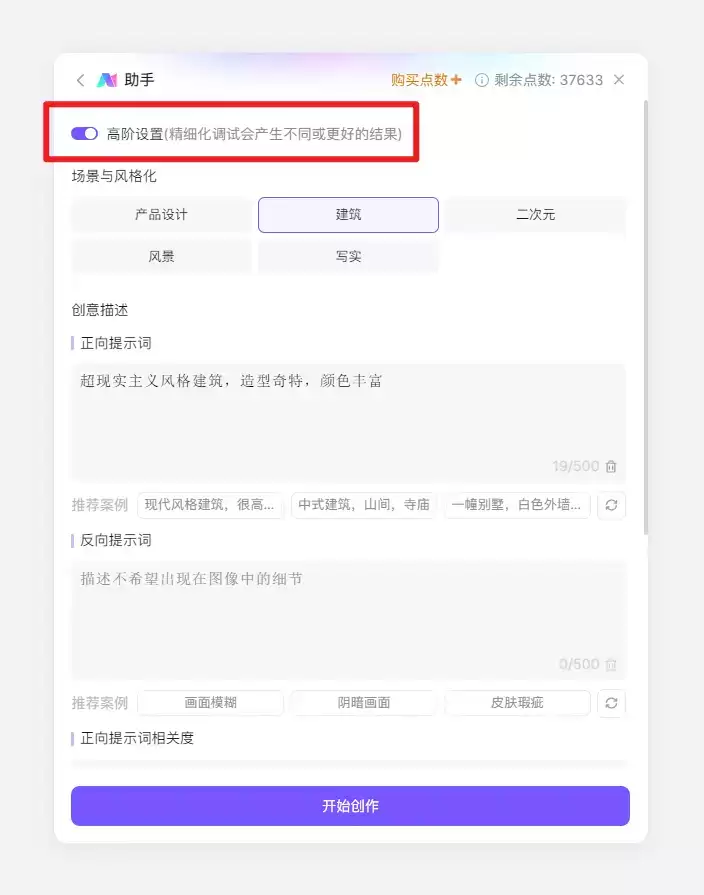Viewport: 704px width, 895px height.
Task: Select the 二次元 style option
Action: [x=536, y=215]
